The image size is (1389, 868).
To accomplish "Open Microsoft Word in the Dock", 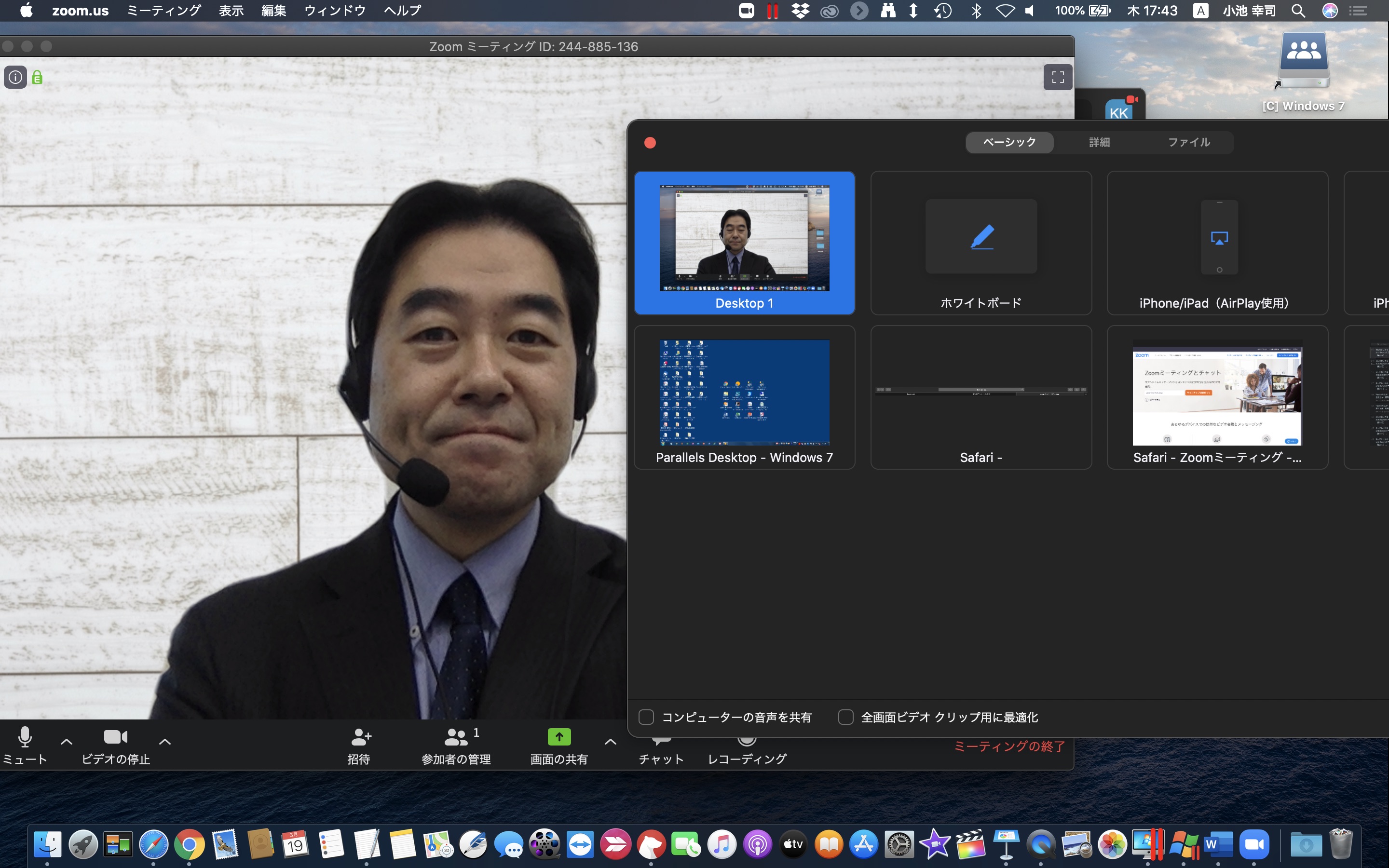I will click(1219, 844).
